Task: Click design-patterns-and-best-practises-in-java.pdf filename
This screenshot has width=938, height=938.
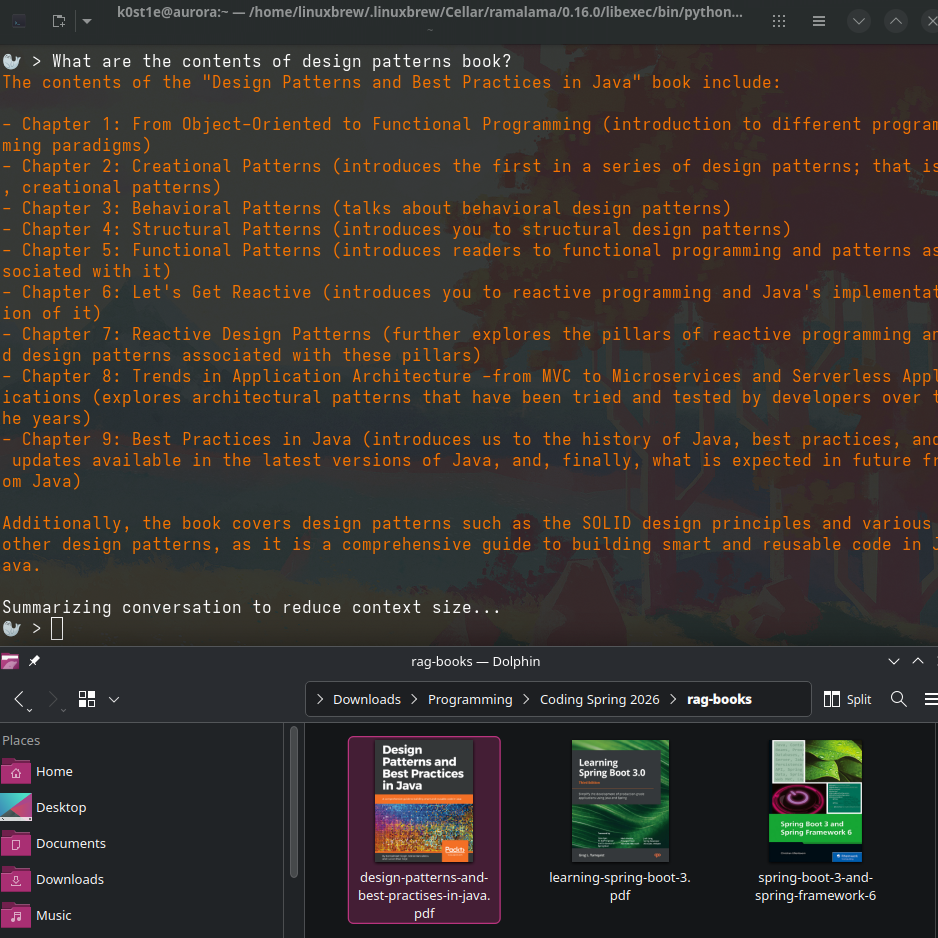Action: point(424,896)
